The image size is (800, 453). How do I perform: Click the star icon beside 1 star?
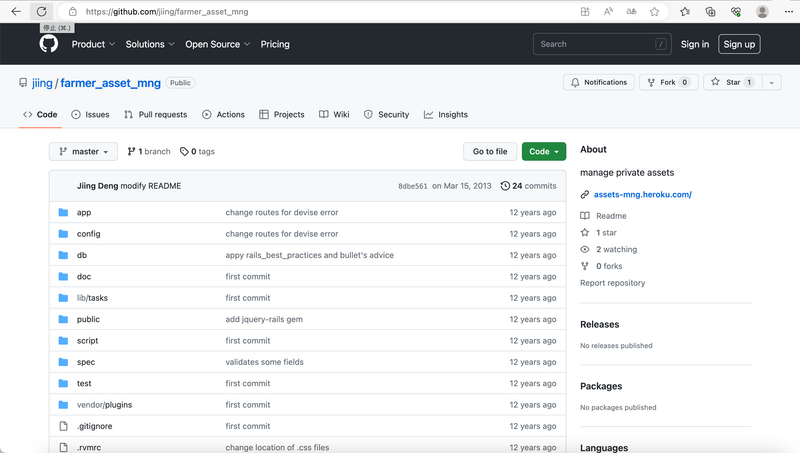[x=585, y=233]
